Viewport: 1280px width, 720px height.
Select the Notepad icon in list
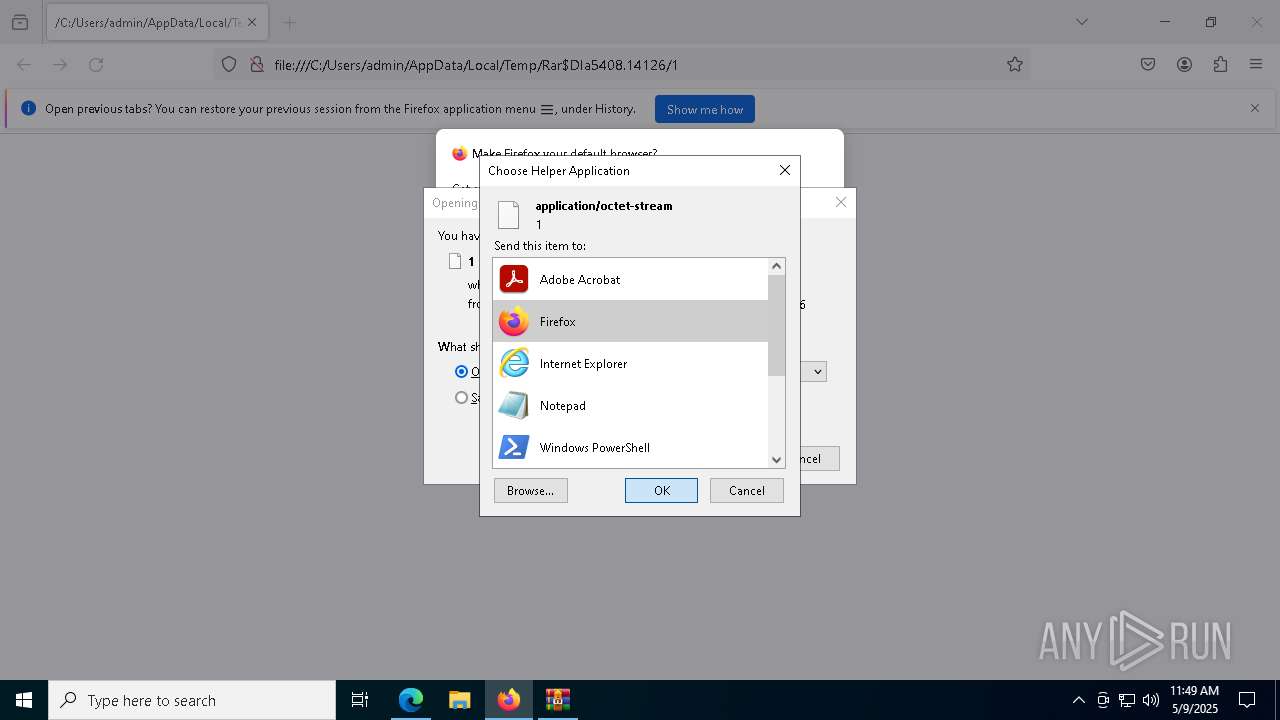point(514,405)
